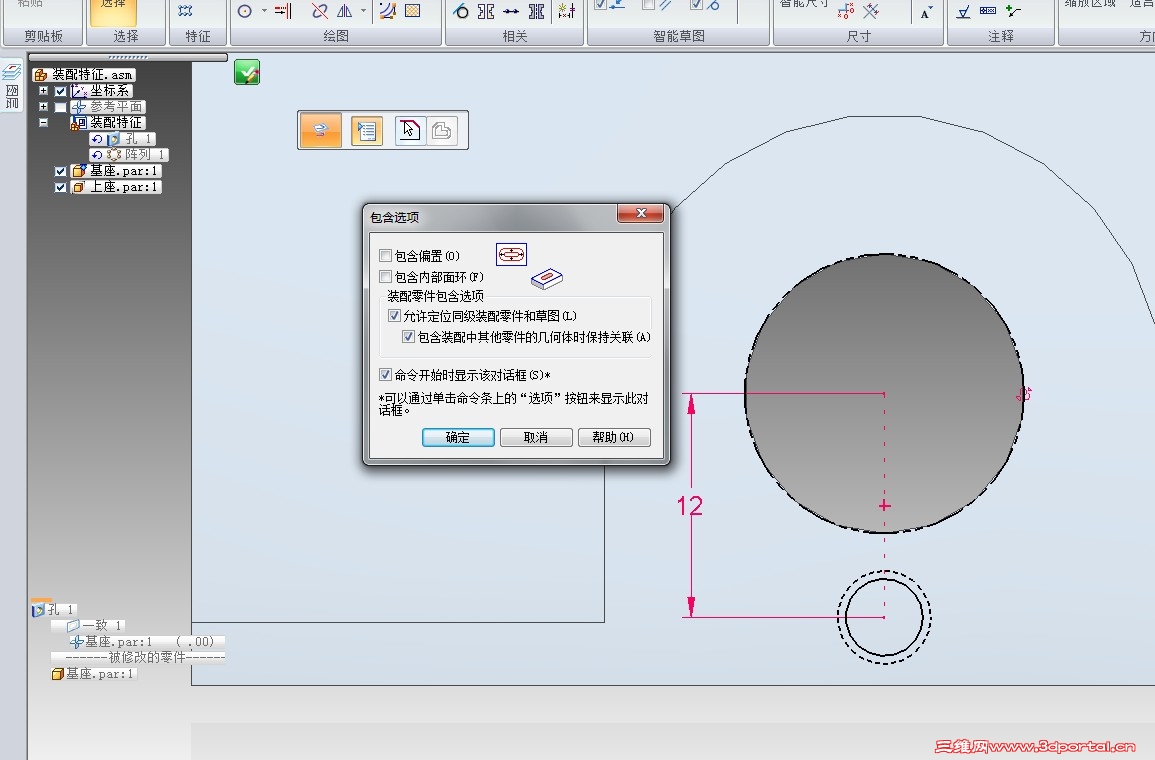Toggle the 包含偏置(O) checkbox
1155x760 pixels.
click(385, 256)
